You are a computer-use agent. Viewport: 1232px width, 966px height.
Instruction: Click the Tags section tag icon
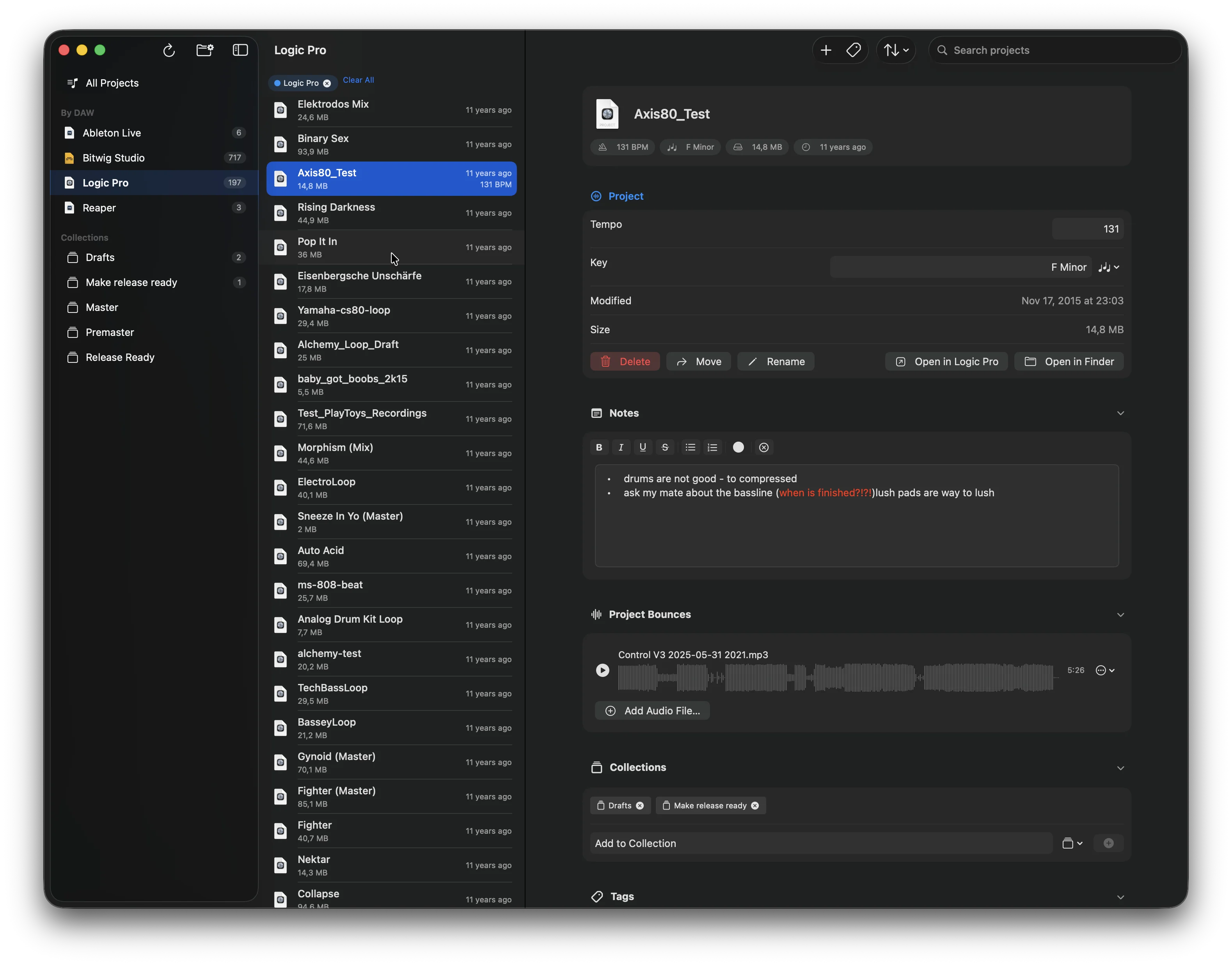click(596, 897)
